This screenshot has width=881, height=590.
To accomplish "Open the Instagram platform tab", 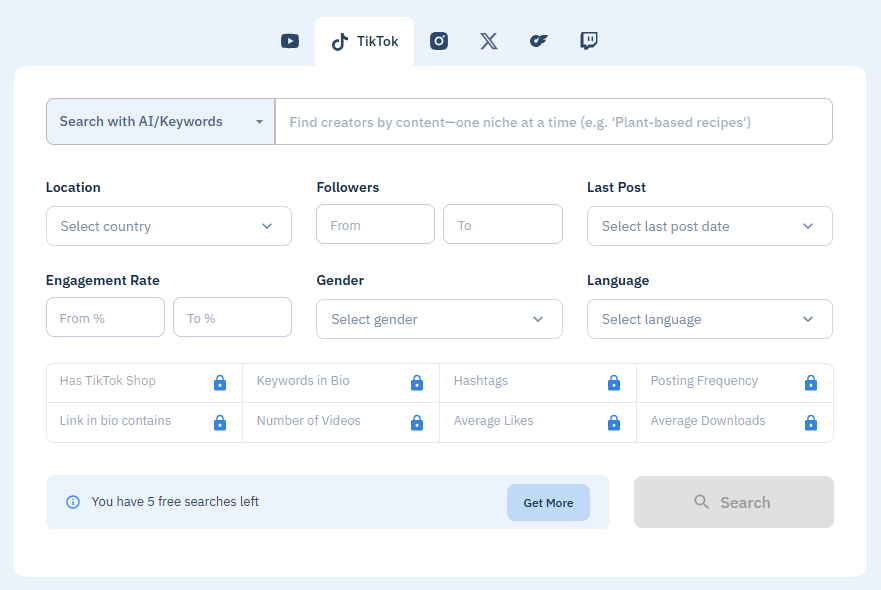I will coord(439,41).
